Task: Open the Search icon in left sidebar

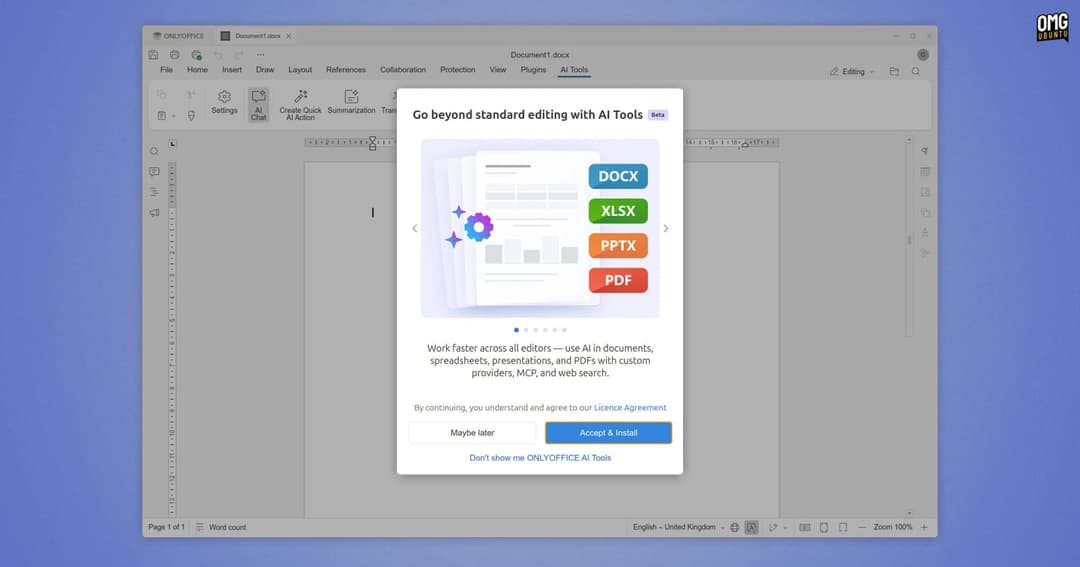Action: click(154, 152)
